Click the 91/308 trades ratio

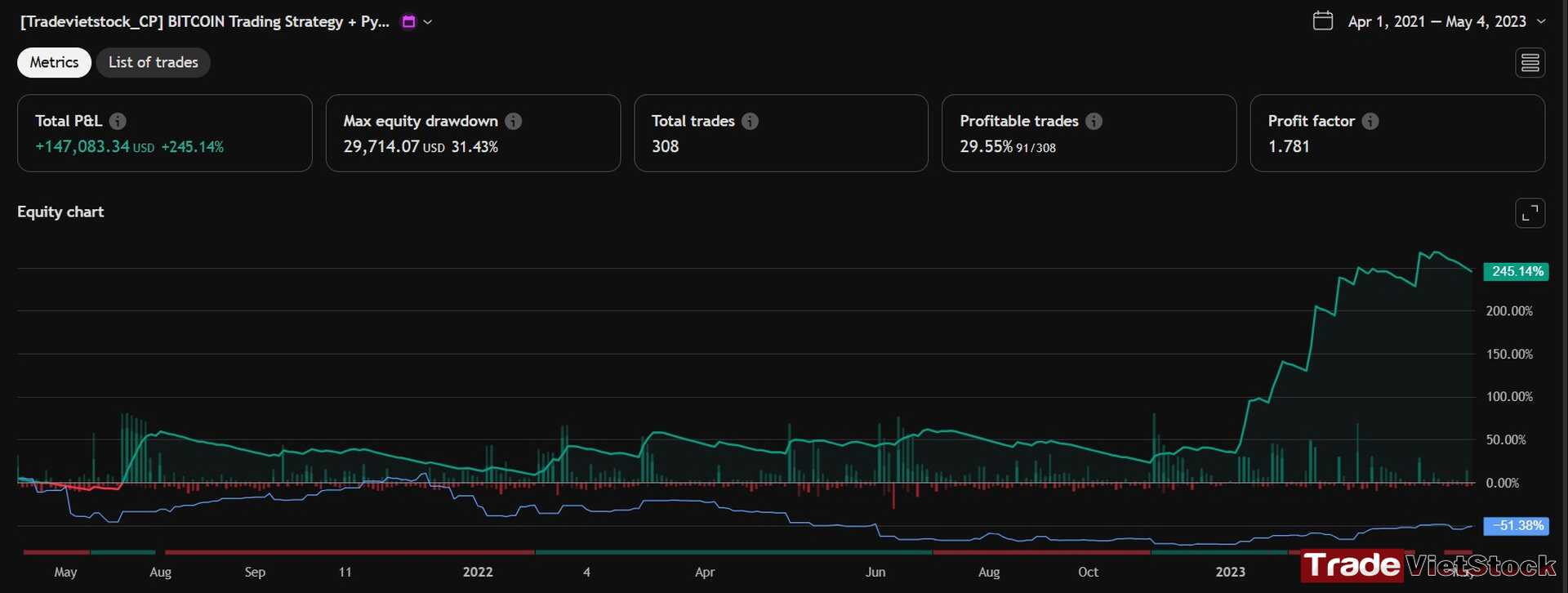[x=1036, y=148]
